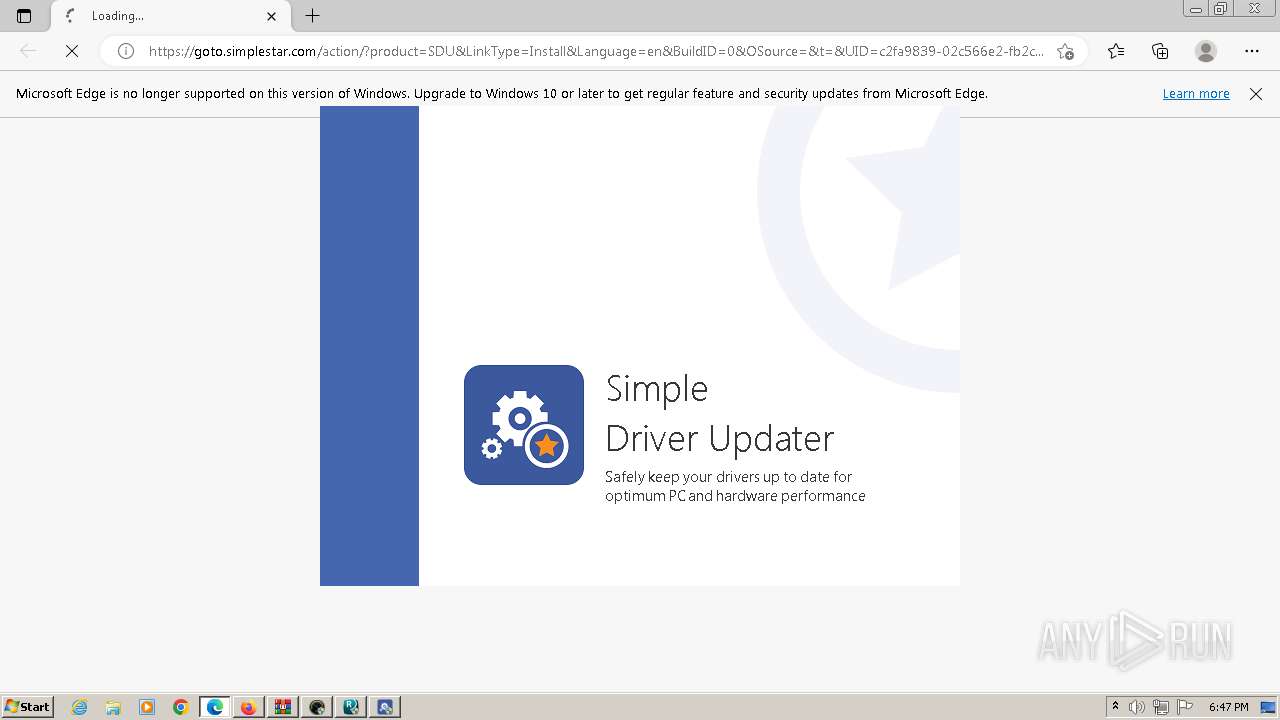Minimize the Edge window
This screenshot has width=1280, height=720.
[1195, 9]
